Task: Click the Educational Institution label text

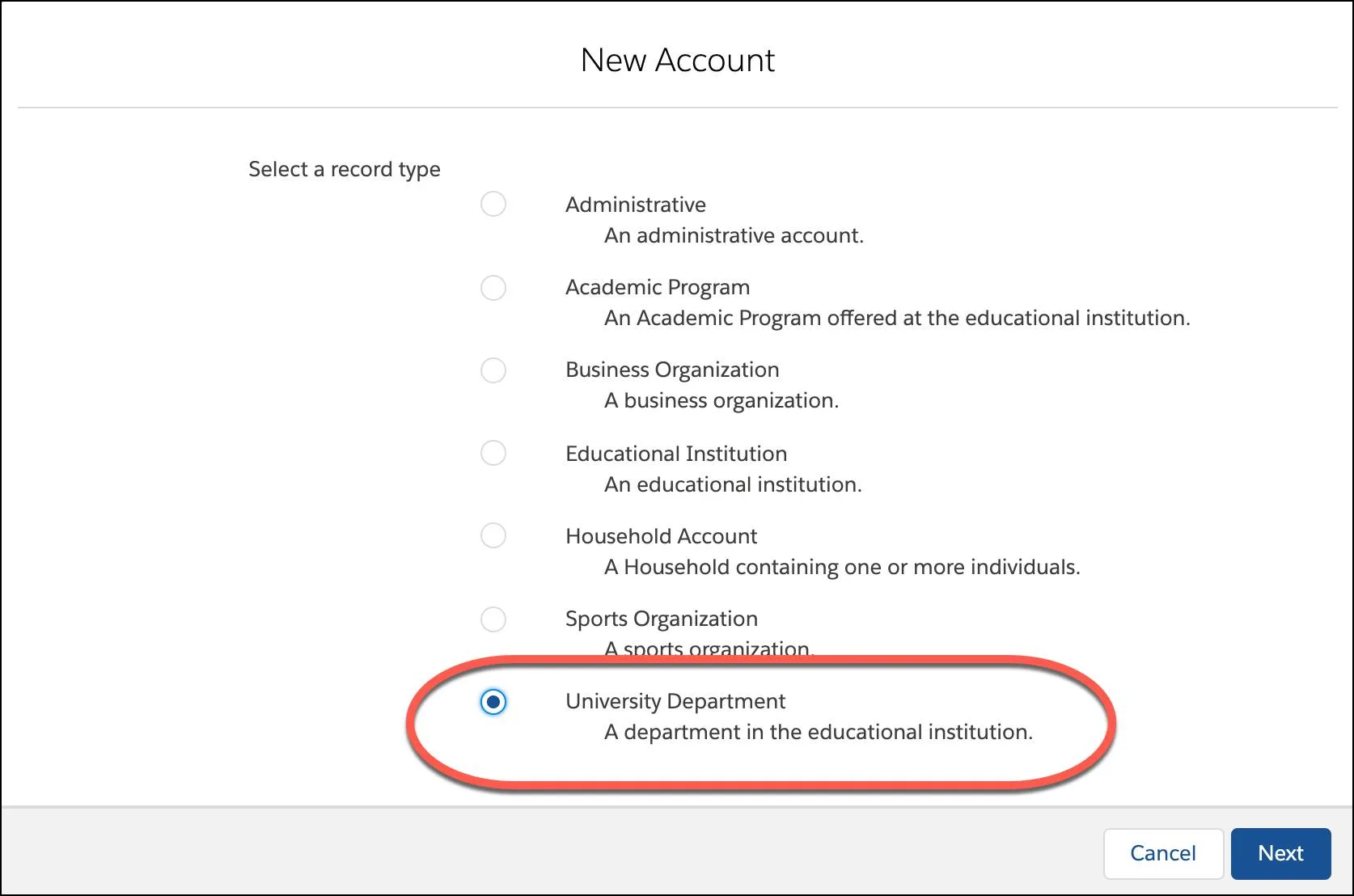Action: (x=675, y=454)
